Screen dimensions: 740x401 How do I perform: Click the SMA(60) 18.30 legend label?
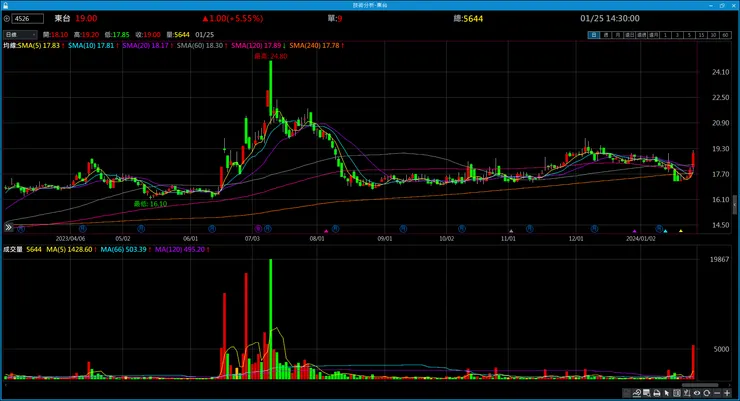tap(200, 45)
